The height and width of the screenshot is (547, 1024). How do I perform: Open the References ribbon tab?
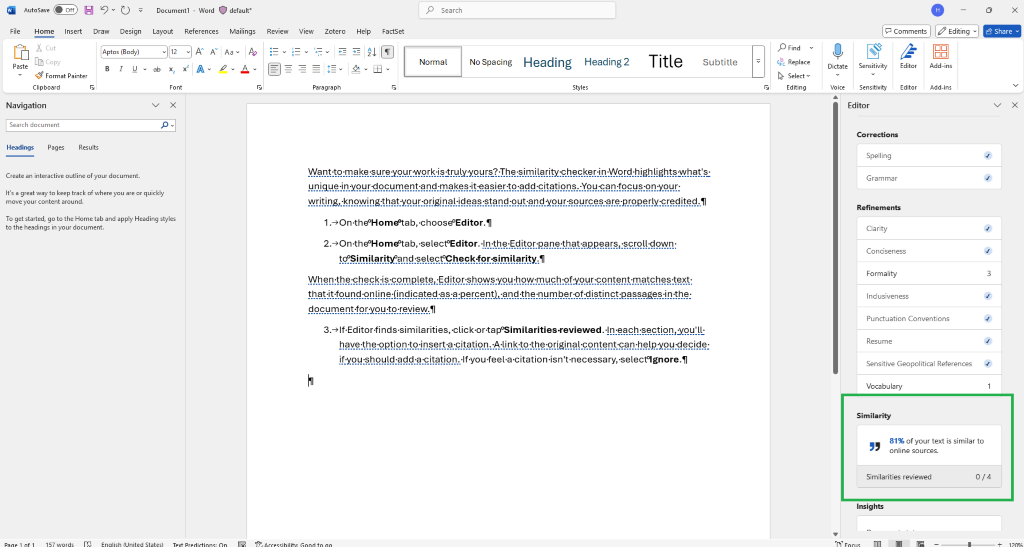[x=201, y=31]
